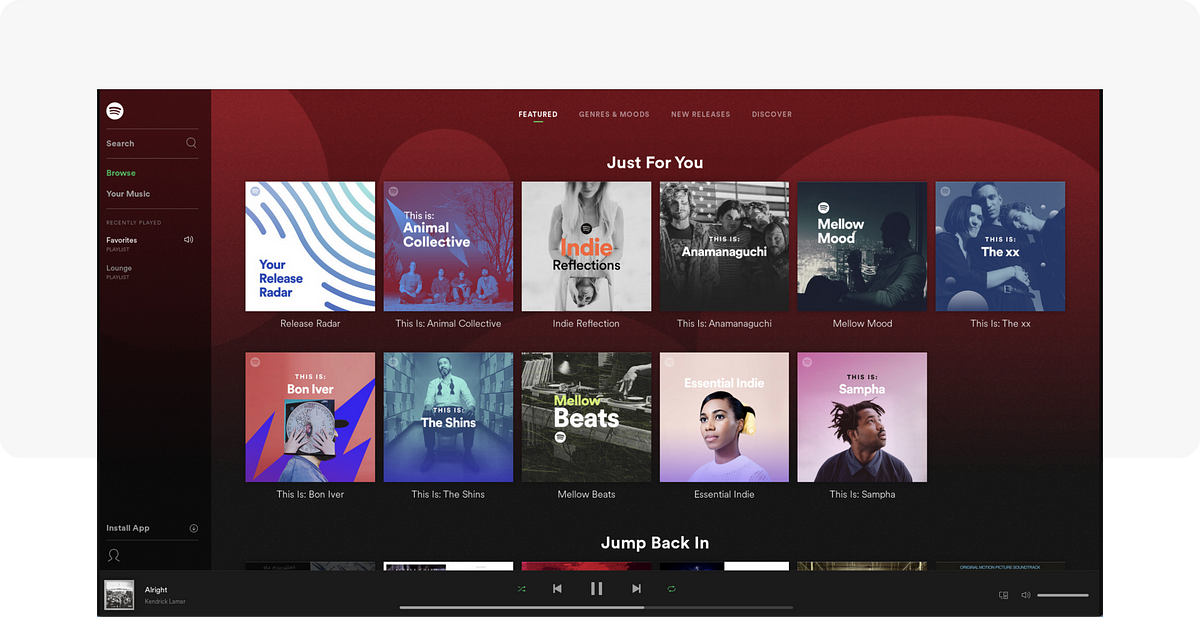
Task: Skip to next track
Action: pyautogui.click(x=636, y=589)
